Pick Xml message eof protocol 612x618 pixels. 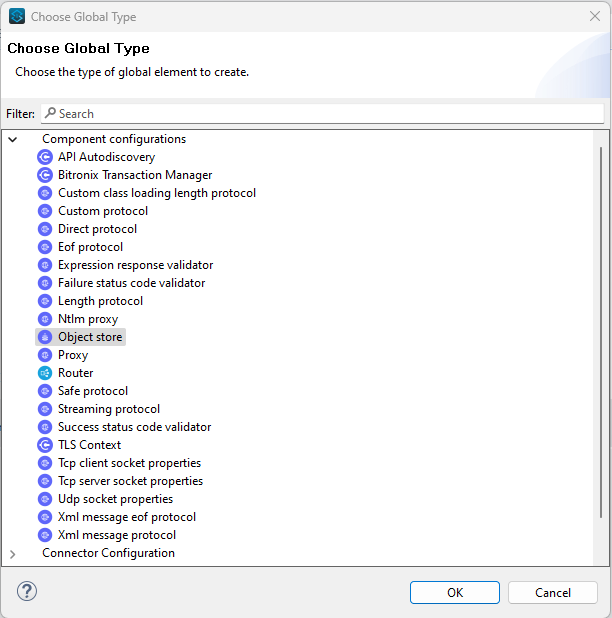[126, 517]
